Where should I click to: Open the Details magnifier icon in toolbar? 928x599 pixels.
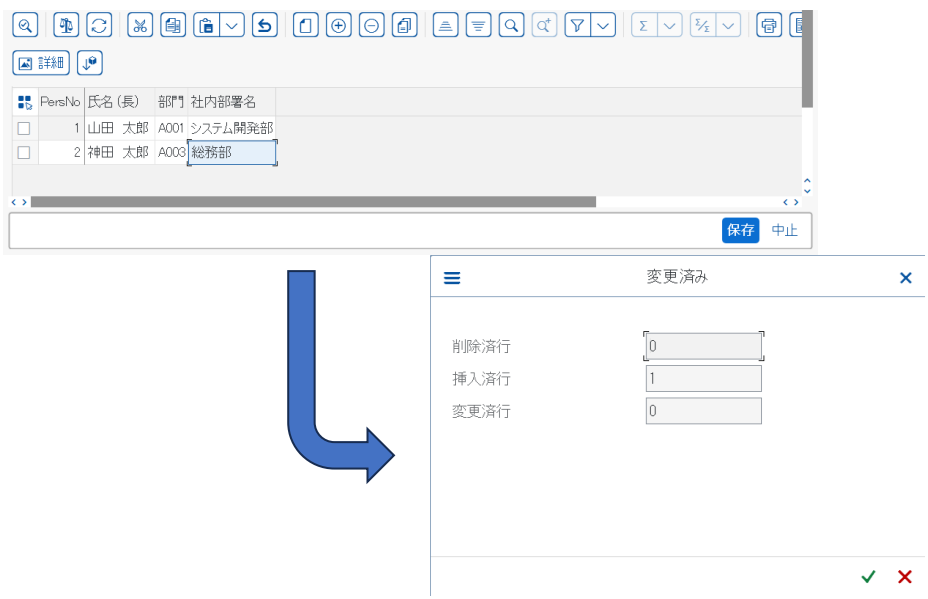(x=25, y=25)
